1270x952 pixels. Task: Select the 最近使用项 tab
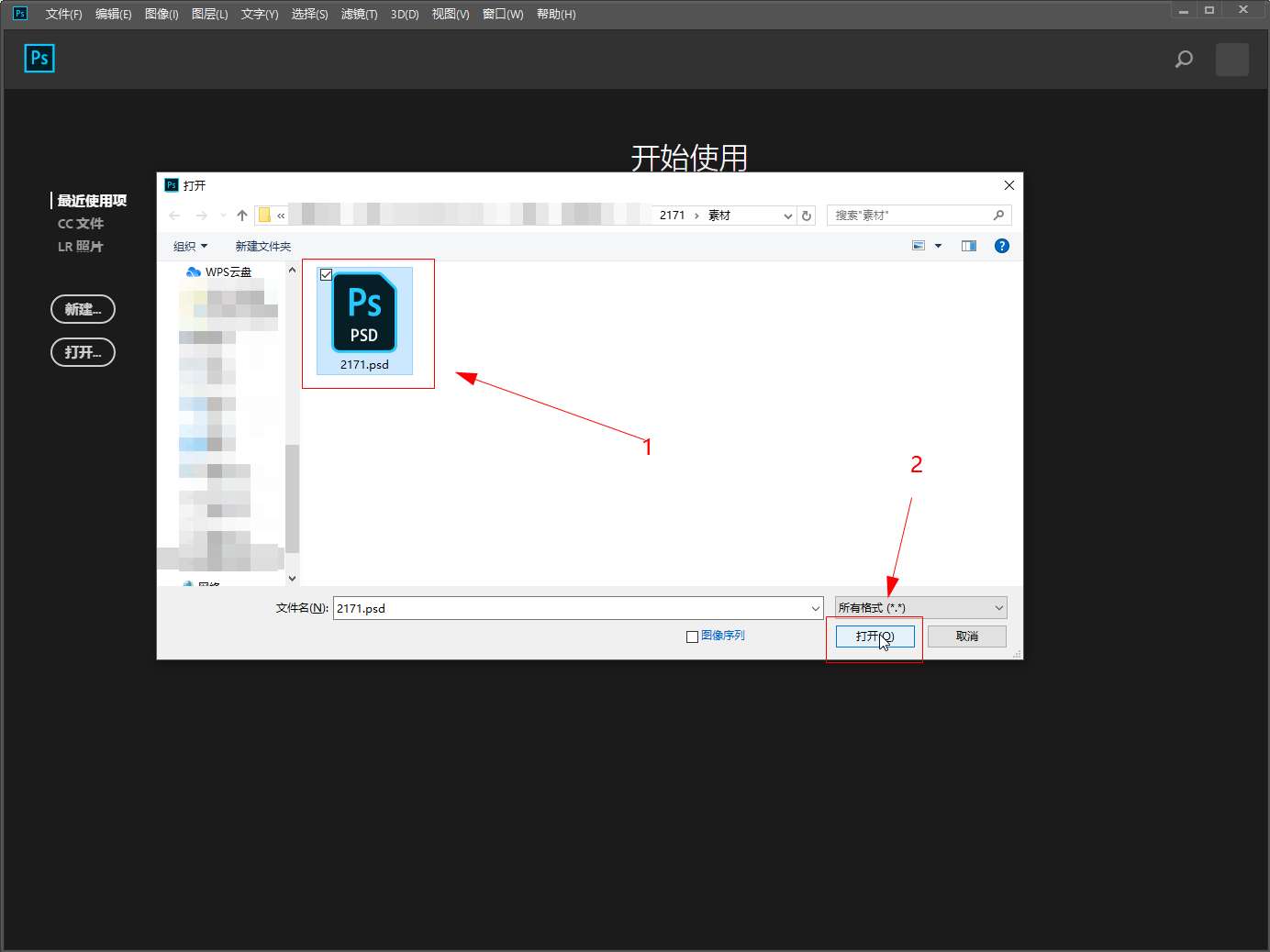pyautogui.click(x=92, y=200)
